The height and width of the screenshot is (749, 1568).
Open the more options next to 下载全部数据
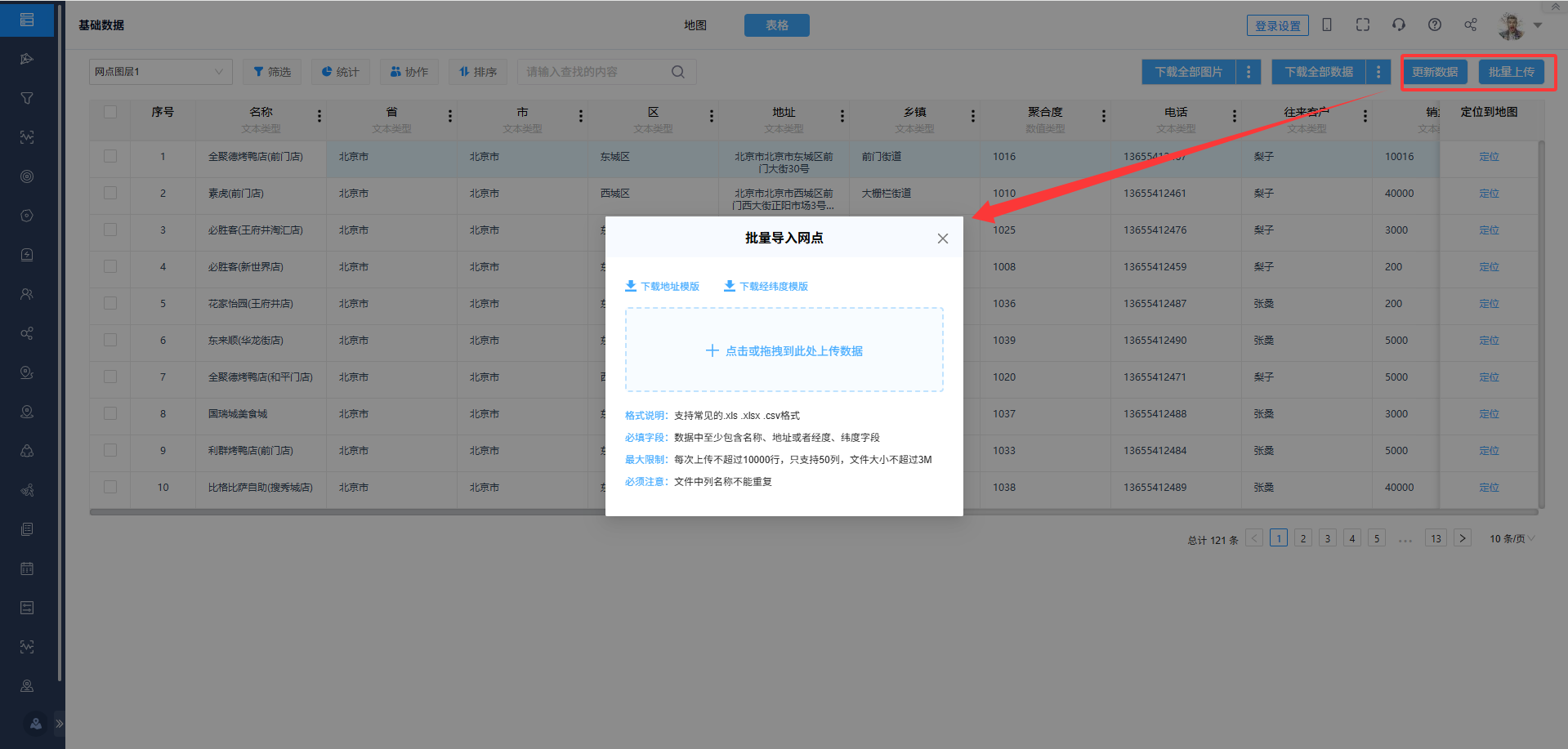click(1378, 72)
